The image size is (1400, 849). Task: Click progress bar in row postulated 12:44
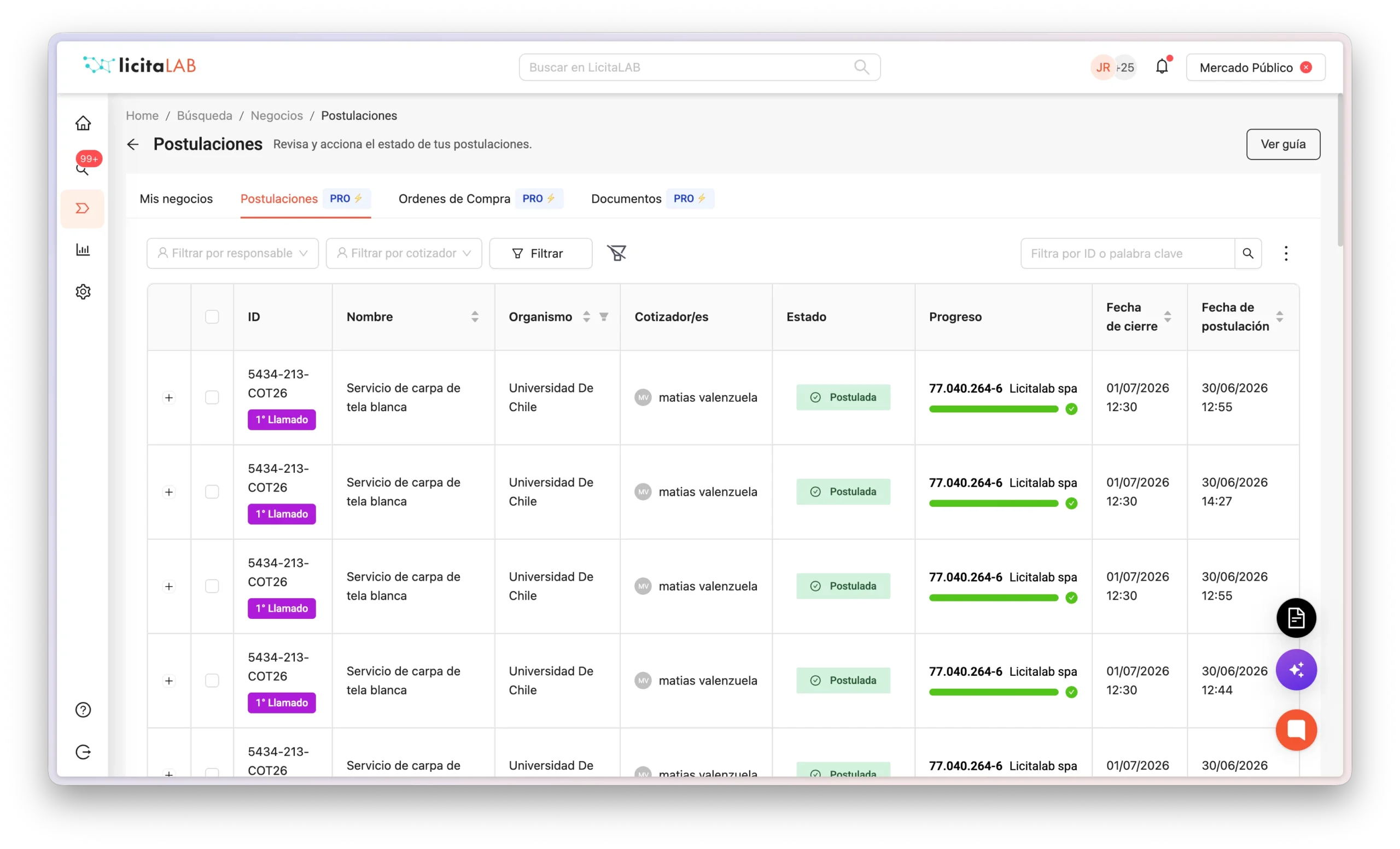click(994, 692)
